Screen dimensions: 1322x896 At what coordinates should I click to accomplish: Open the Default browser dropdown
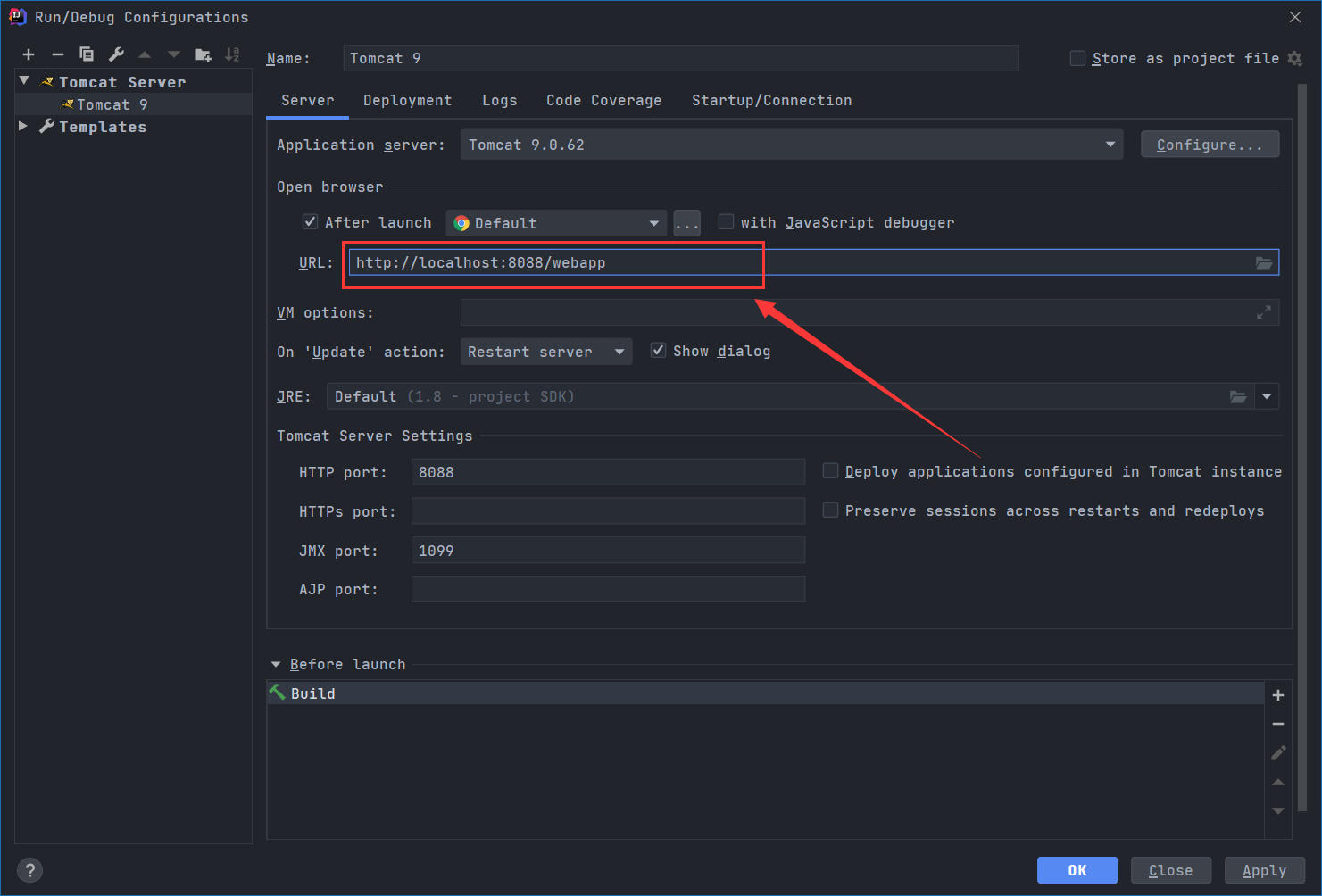(556, 223)
